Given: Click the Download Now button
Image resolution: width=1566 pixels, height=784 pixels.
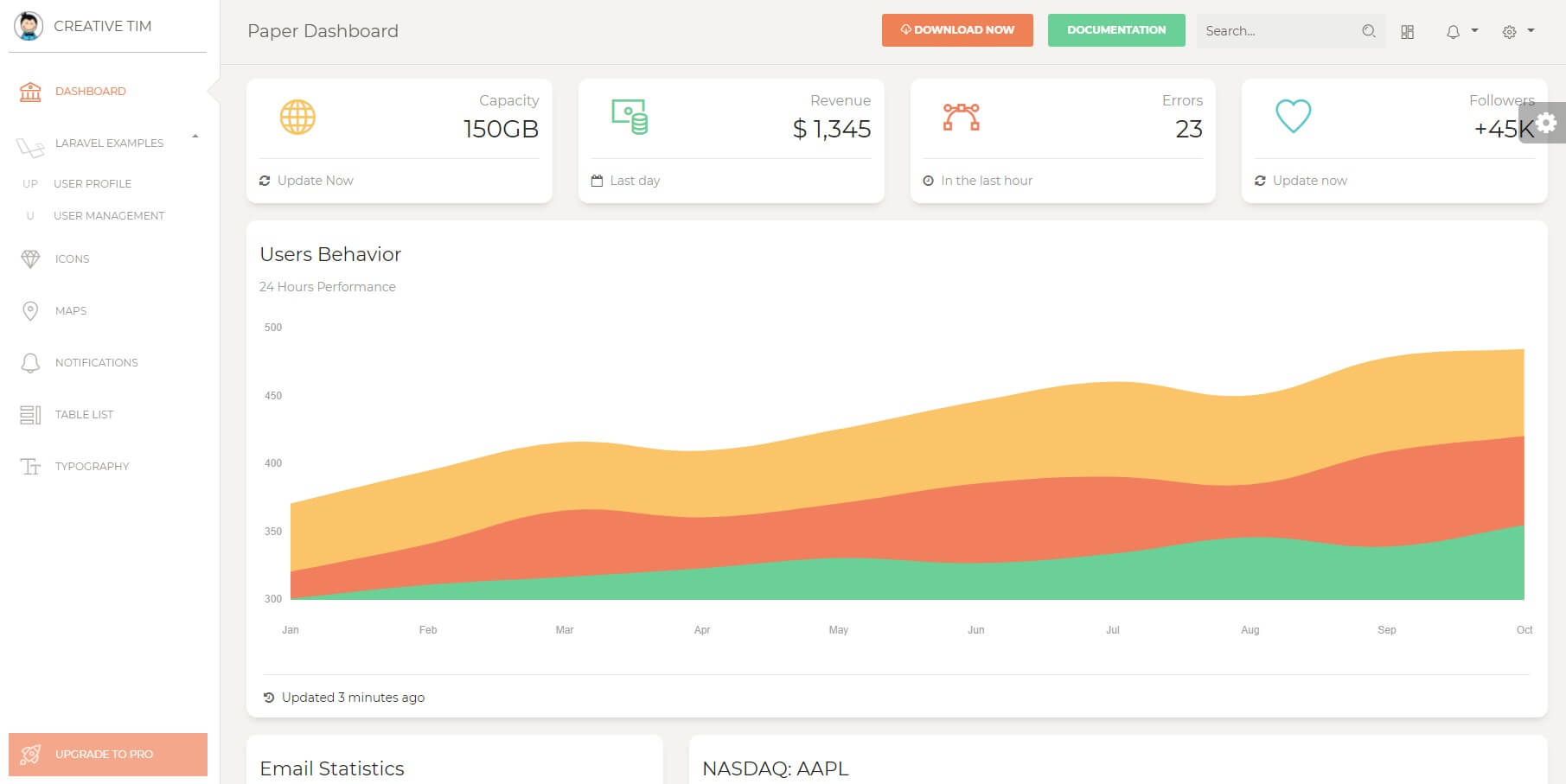Looking at the screenshot, I should coord(957,29).
